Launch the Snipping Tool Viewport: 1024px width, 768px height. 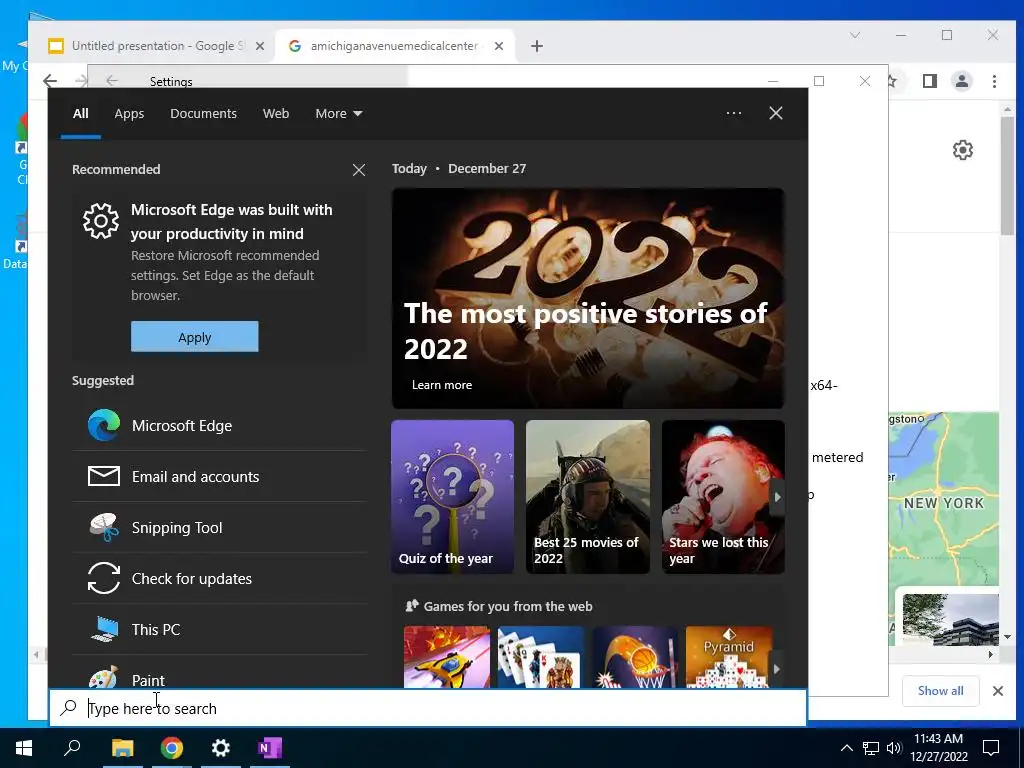(x=219, y=528)
